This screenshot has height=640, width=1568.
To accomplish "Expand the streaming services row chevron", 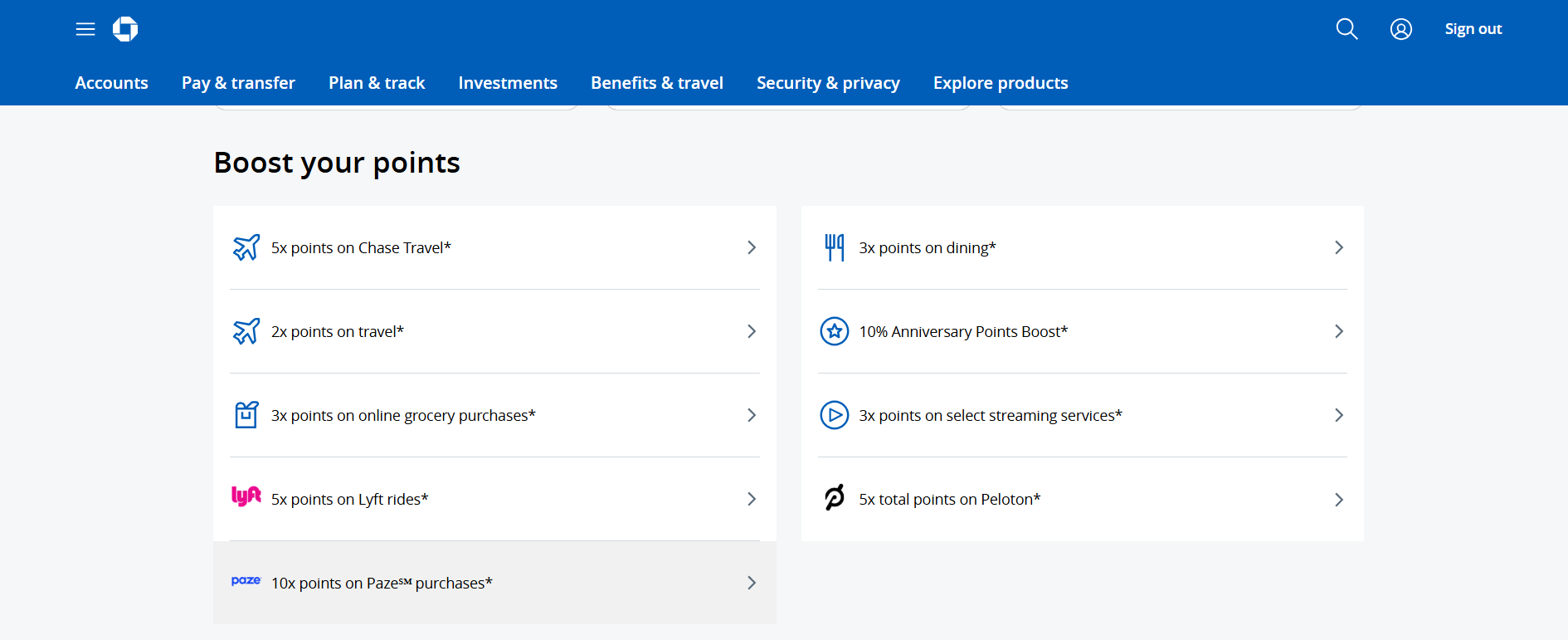I will [x=1339, y=415].
